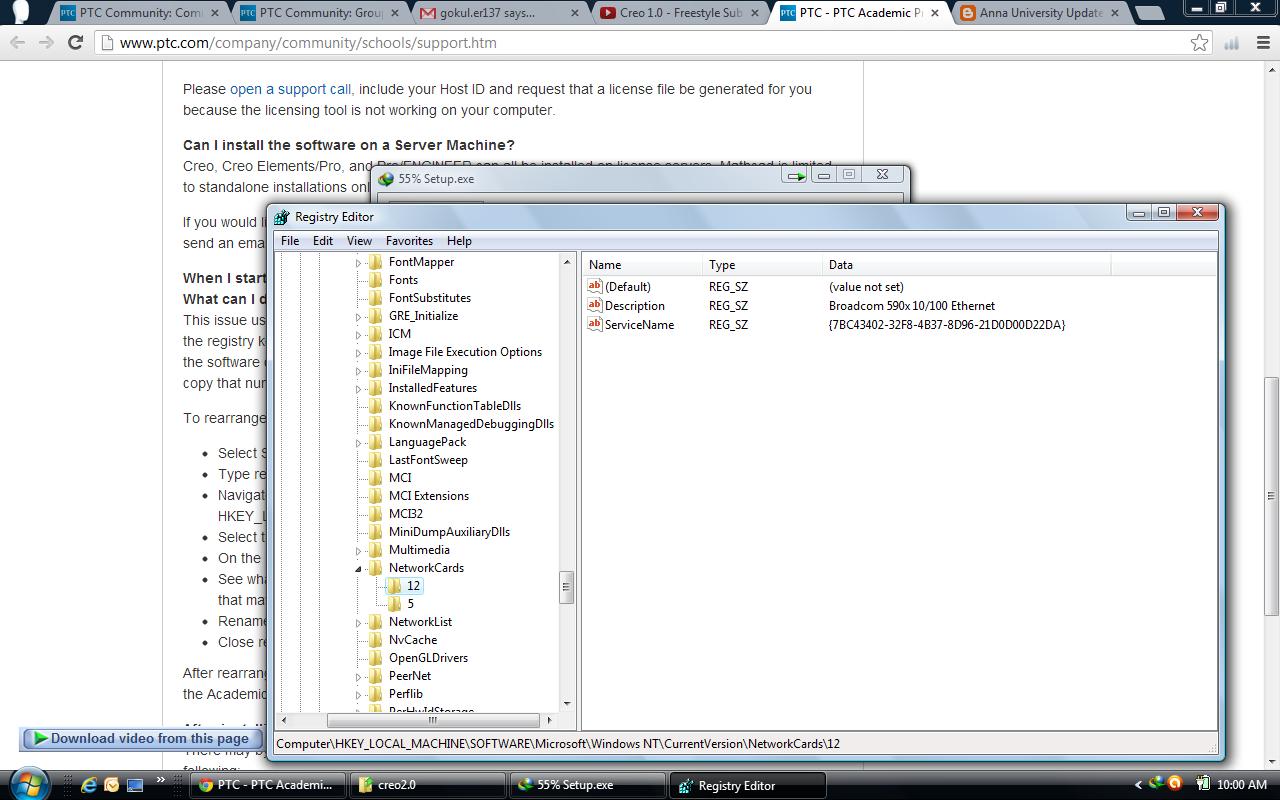Expand the NetworkList registry key
The width and height of the screenshot is (1280, 800).
(358, 621)
